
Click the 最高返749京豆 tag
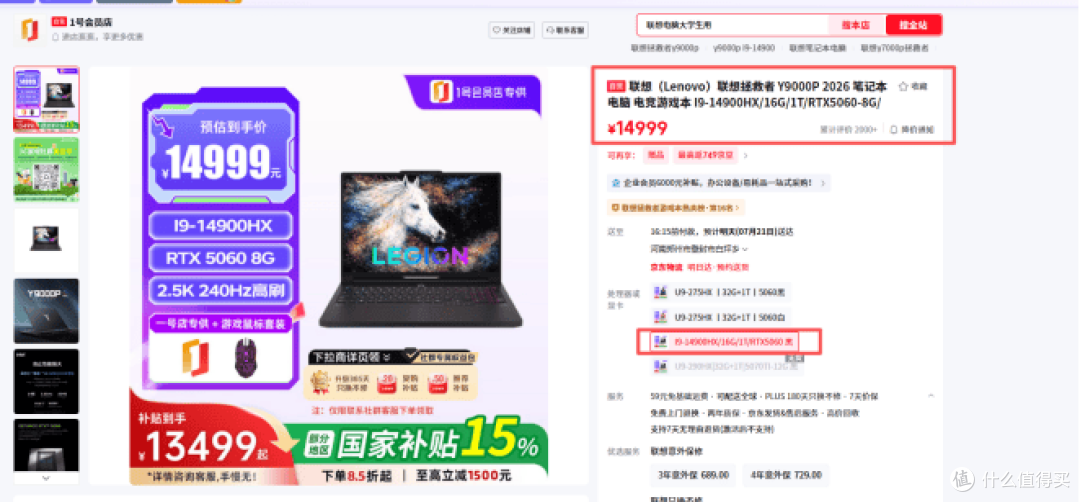click(705, 156)
